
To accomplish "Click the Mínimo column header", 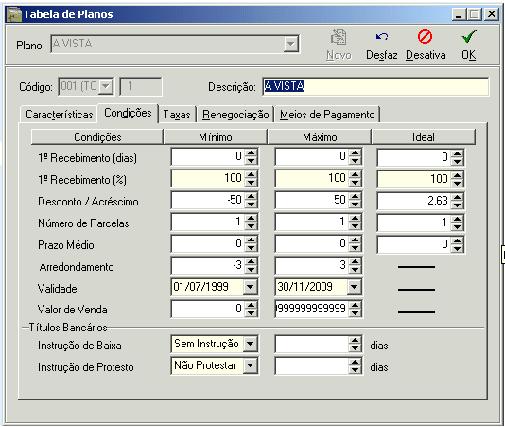I will [216, 137].
